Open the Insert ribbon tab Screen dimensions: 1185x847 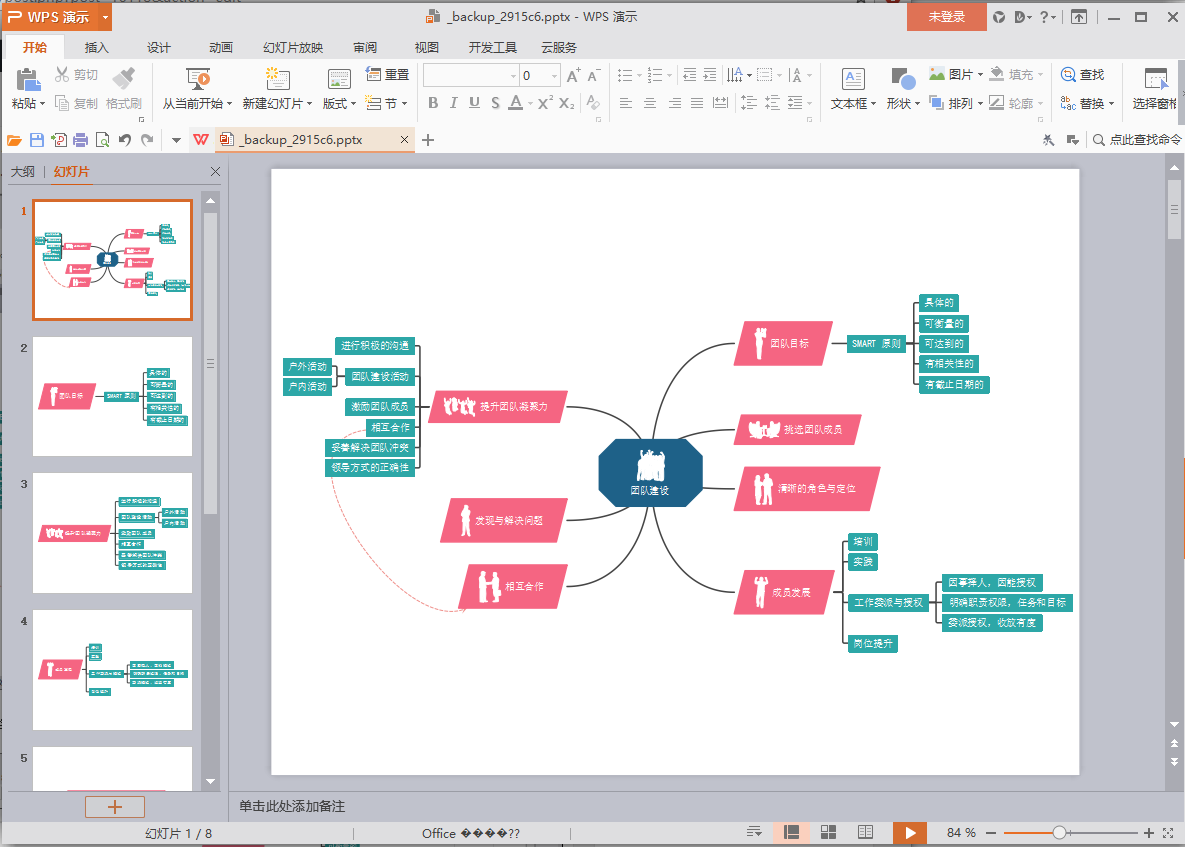click(x=96, y=47)
